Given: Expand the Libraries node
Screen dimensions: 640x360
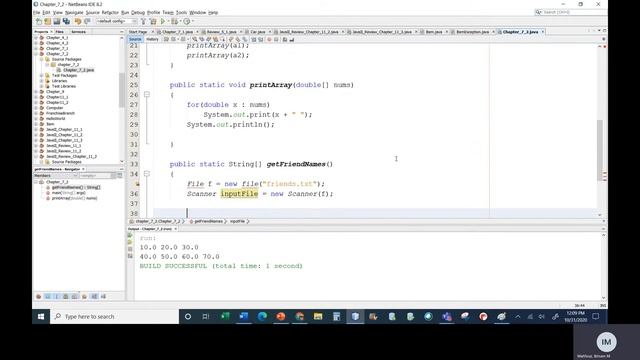Looking at the screenshot, I should point(42,81).
